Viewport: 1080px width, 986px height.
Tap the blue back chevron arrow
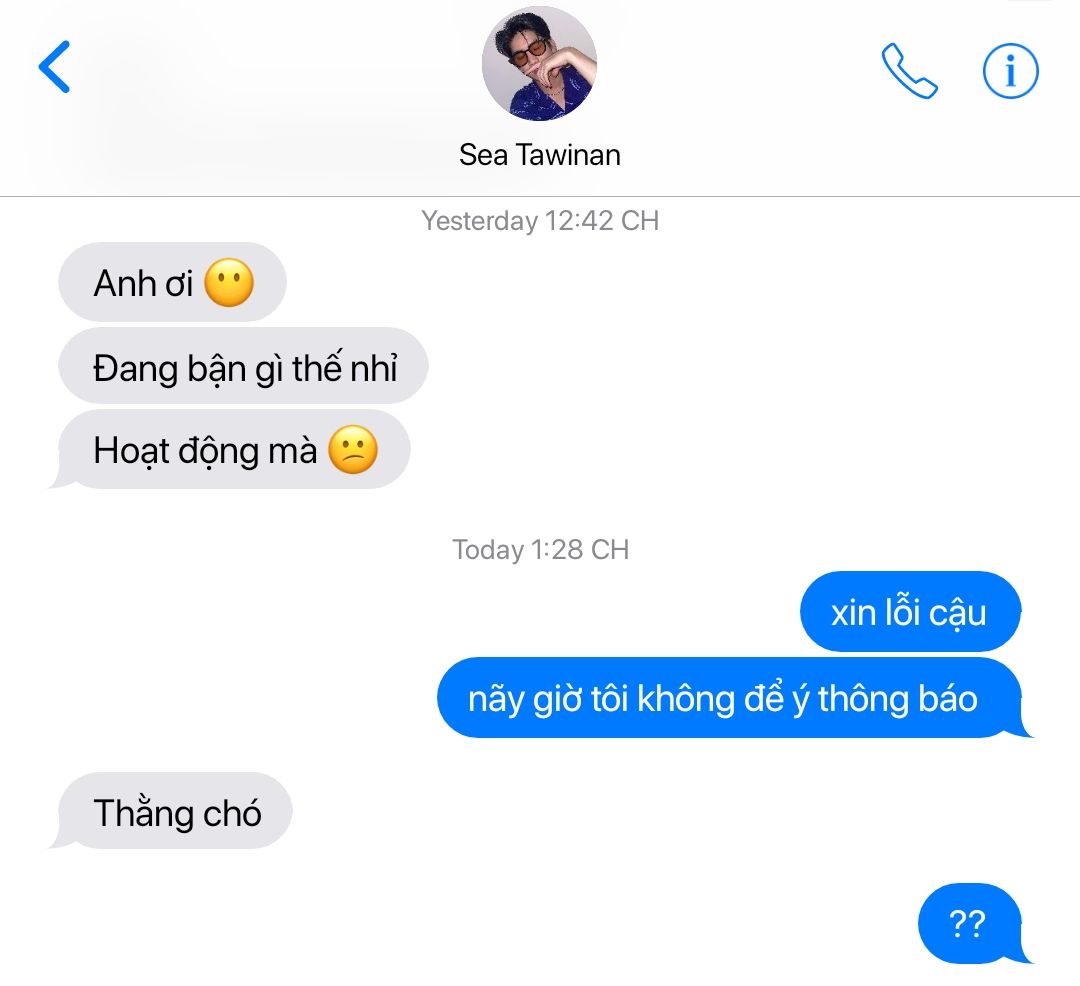(54, 67)
